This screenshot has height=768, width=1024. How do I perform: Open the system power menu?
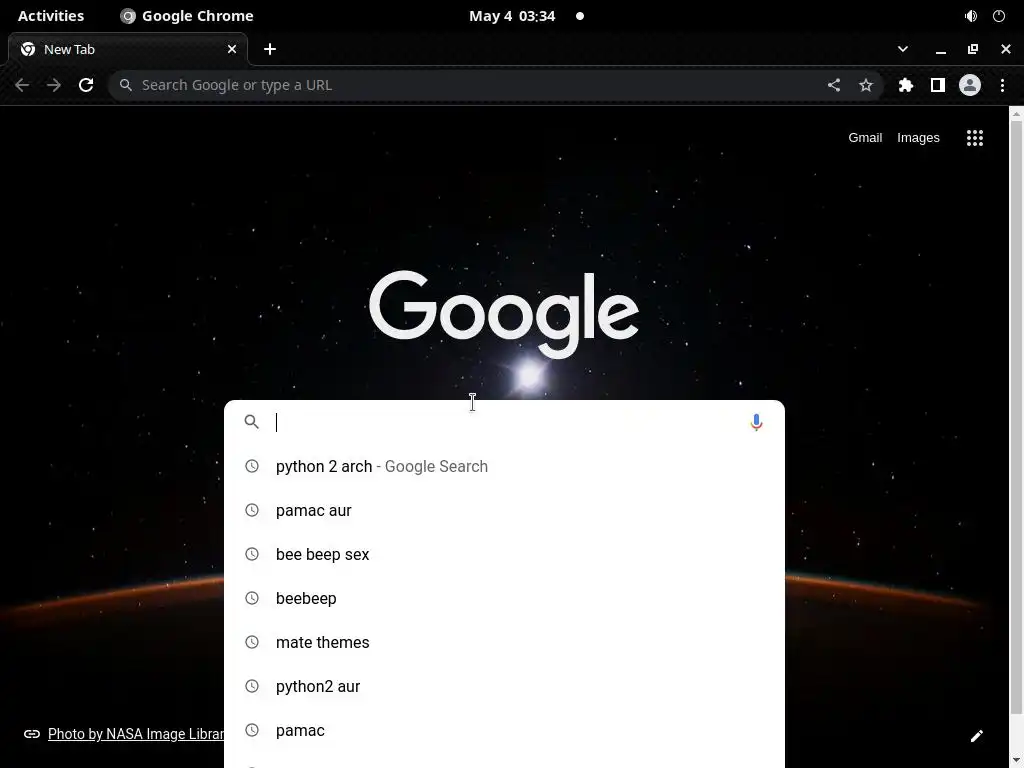coord(999,16)
